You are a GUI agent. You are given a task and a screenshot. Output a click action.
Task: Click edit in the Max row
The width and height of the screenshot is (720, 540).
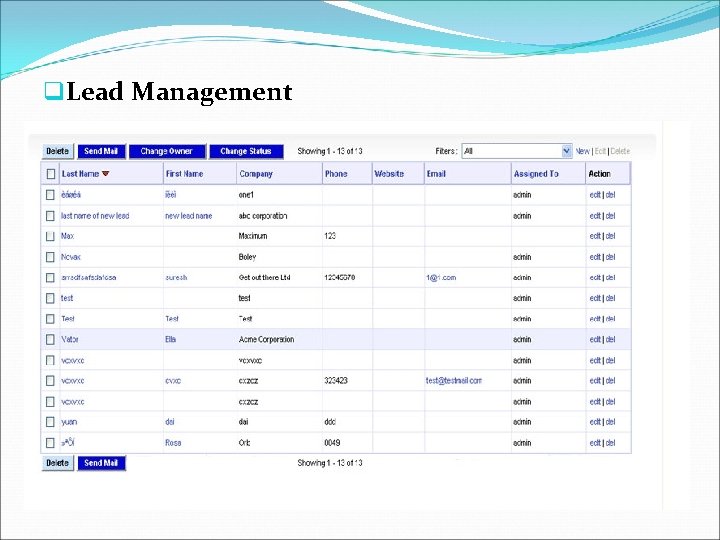click(x=595, y=236)
